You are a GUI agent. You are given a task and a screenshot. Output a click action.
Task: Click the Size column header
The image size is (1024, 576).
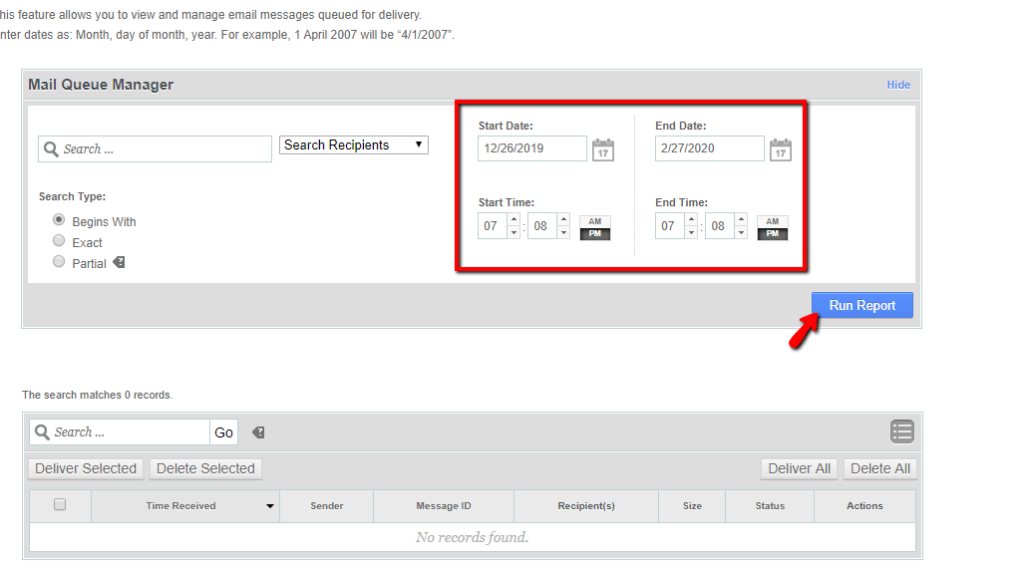pos(692,506)
